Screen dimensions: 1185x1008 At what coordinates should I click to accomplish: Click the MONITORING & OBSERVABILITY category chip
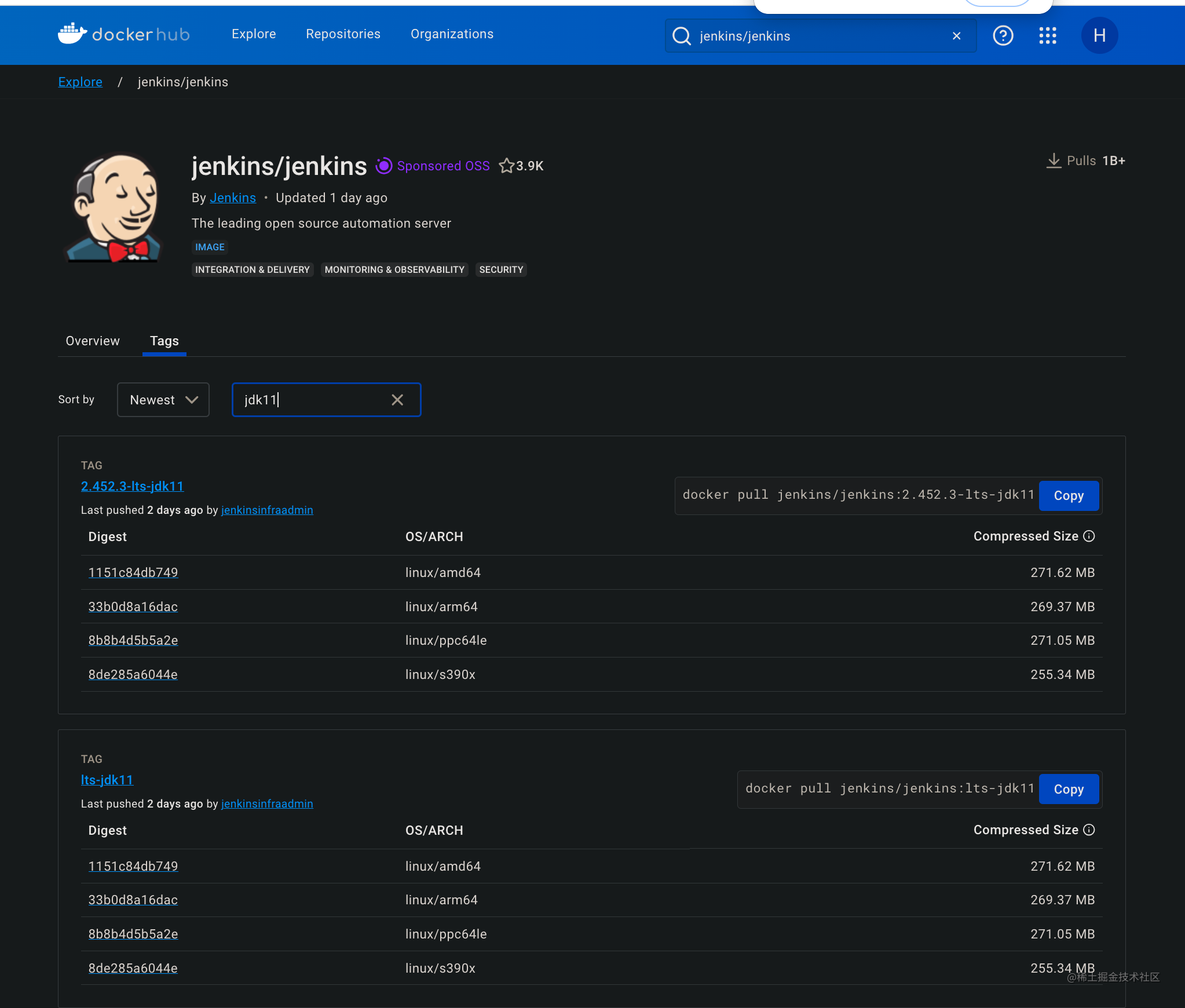pos(394,269)
